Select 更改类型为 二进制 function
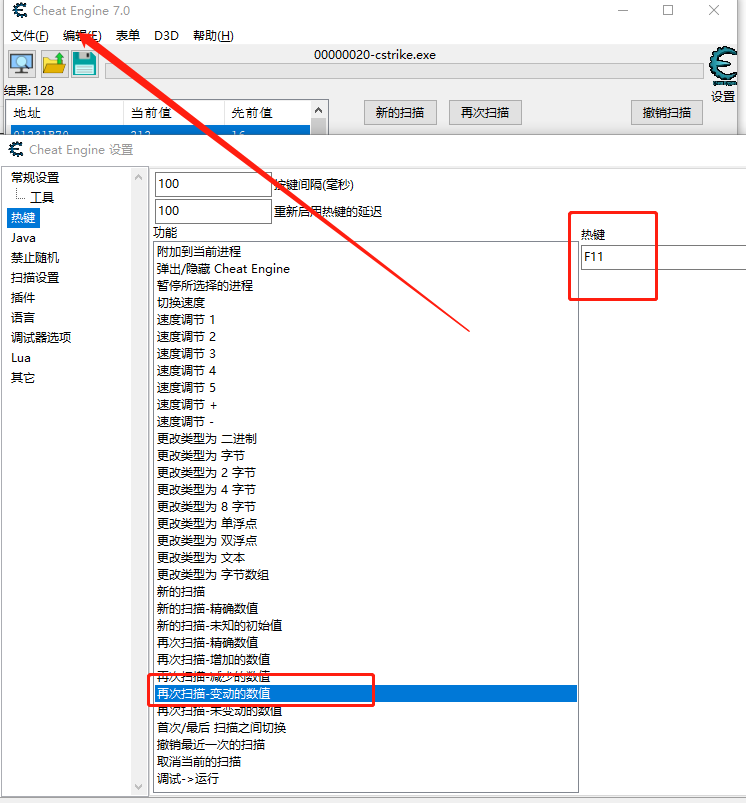Screen dimensions: 746x803 pyautogui.click(x=206, y=438)
